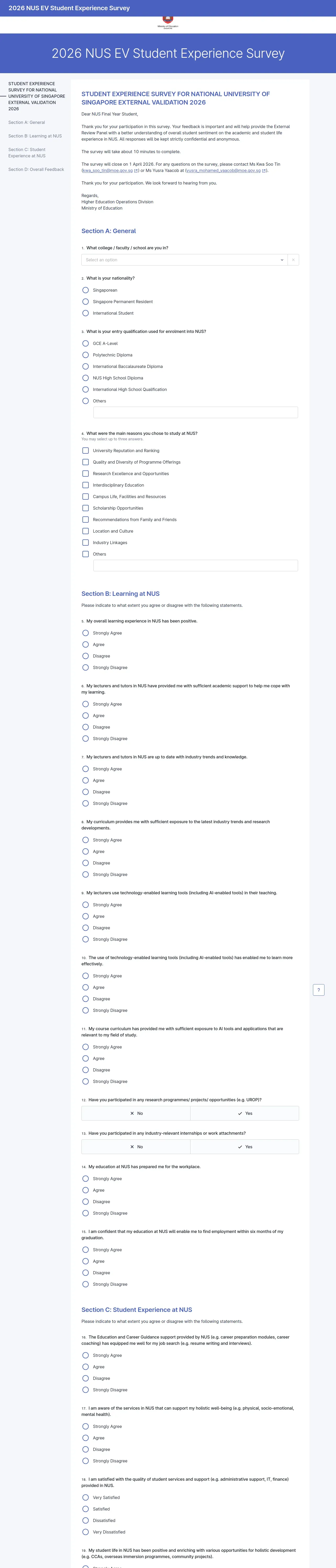The image size is (336, 1568).
Task: Select Singaporean nationality radio button
Action: point(85,290)
